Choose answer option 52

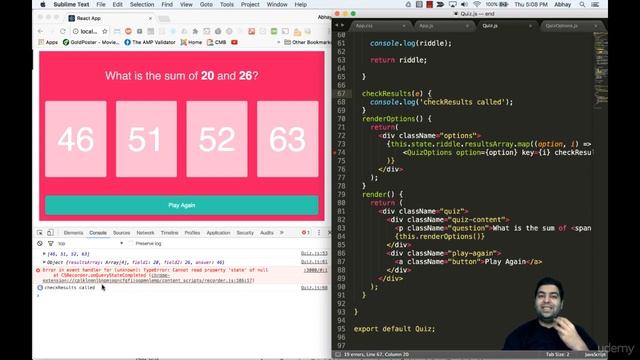point(217,139)
